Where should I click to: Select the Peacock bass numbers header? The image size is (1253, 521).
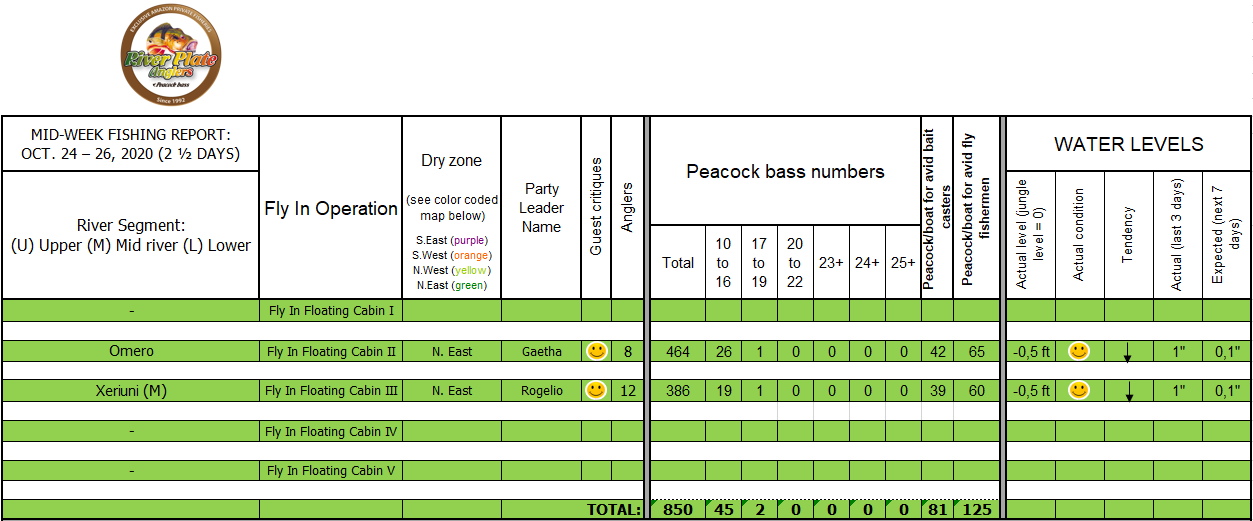point(785,171)
